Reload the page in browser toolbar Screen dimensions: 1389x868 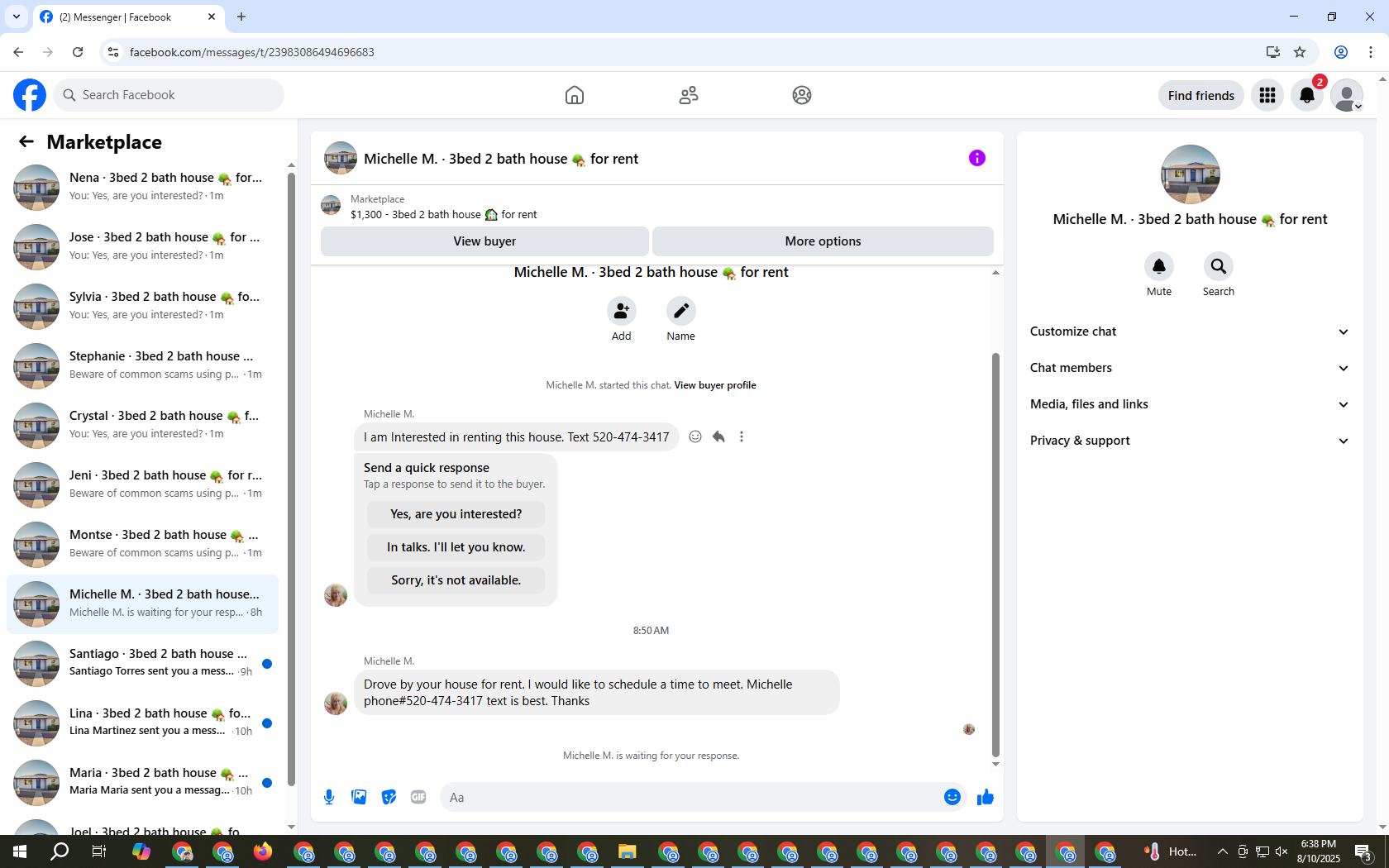point(78,52)
